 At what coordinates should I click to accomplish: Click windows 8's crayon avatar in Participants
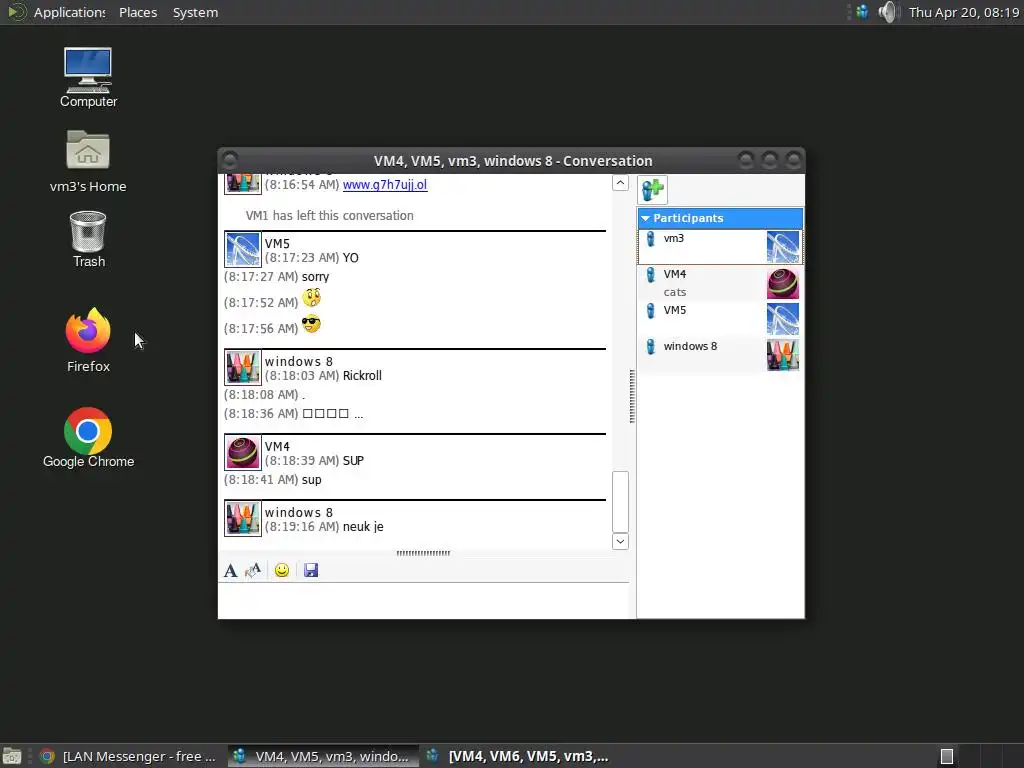(782, 355)
